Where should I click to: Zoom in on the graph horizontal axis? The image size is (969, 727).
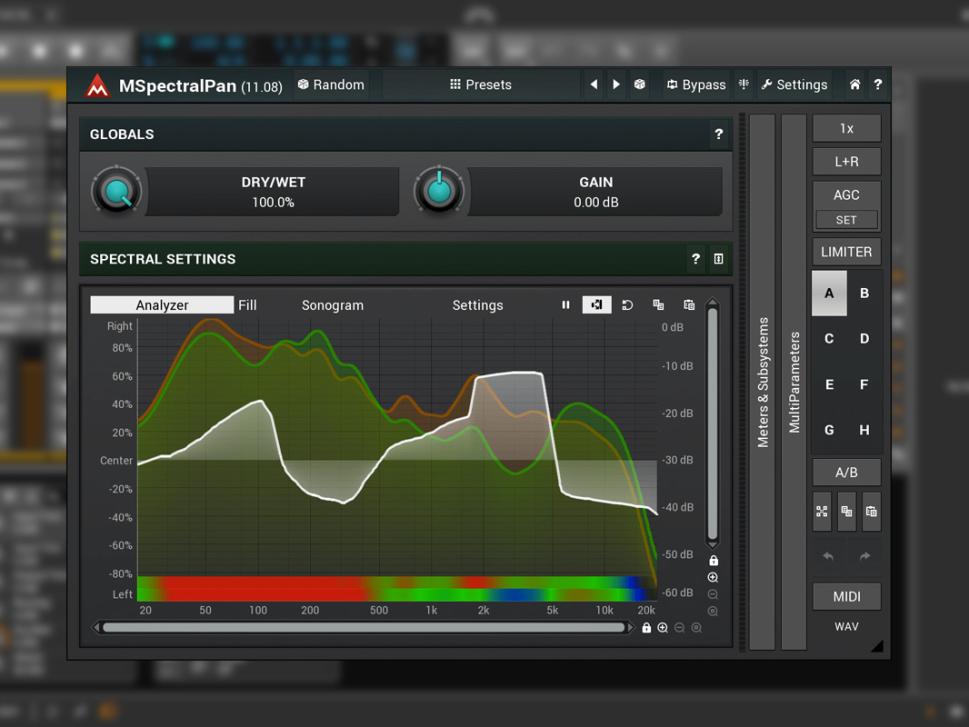[663, 628]
